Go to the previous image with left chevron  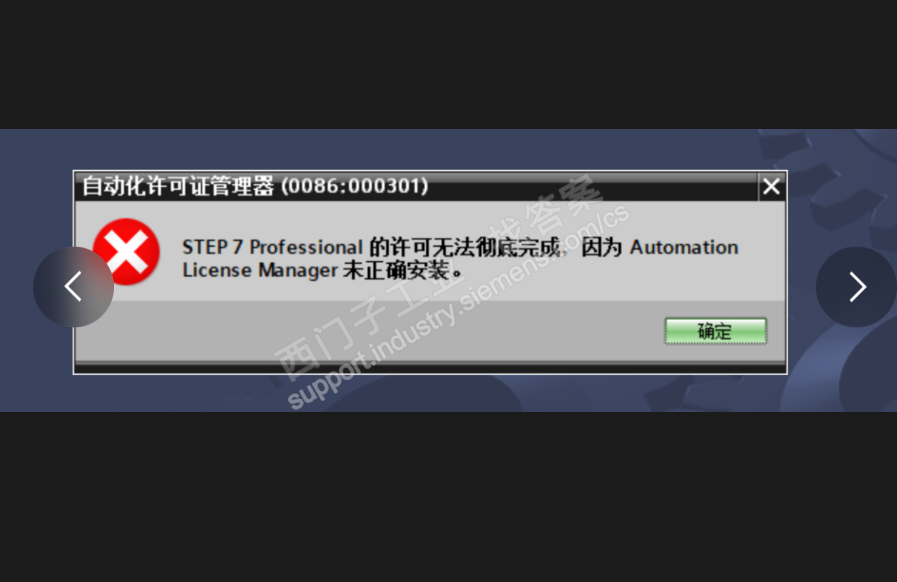tap(73, 287)
